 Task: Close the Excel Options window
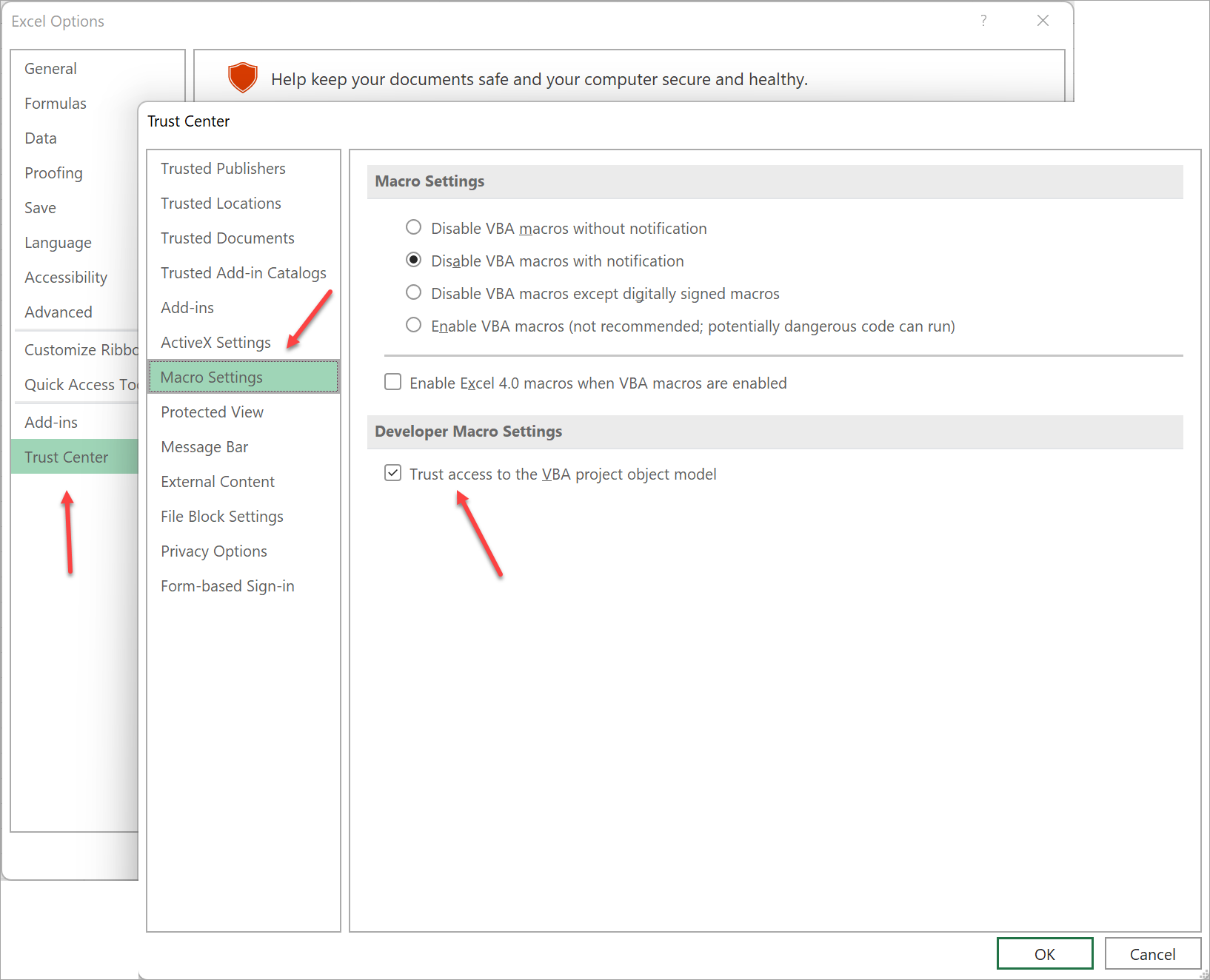pyautogui.click(x=1043, y=21)
